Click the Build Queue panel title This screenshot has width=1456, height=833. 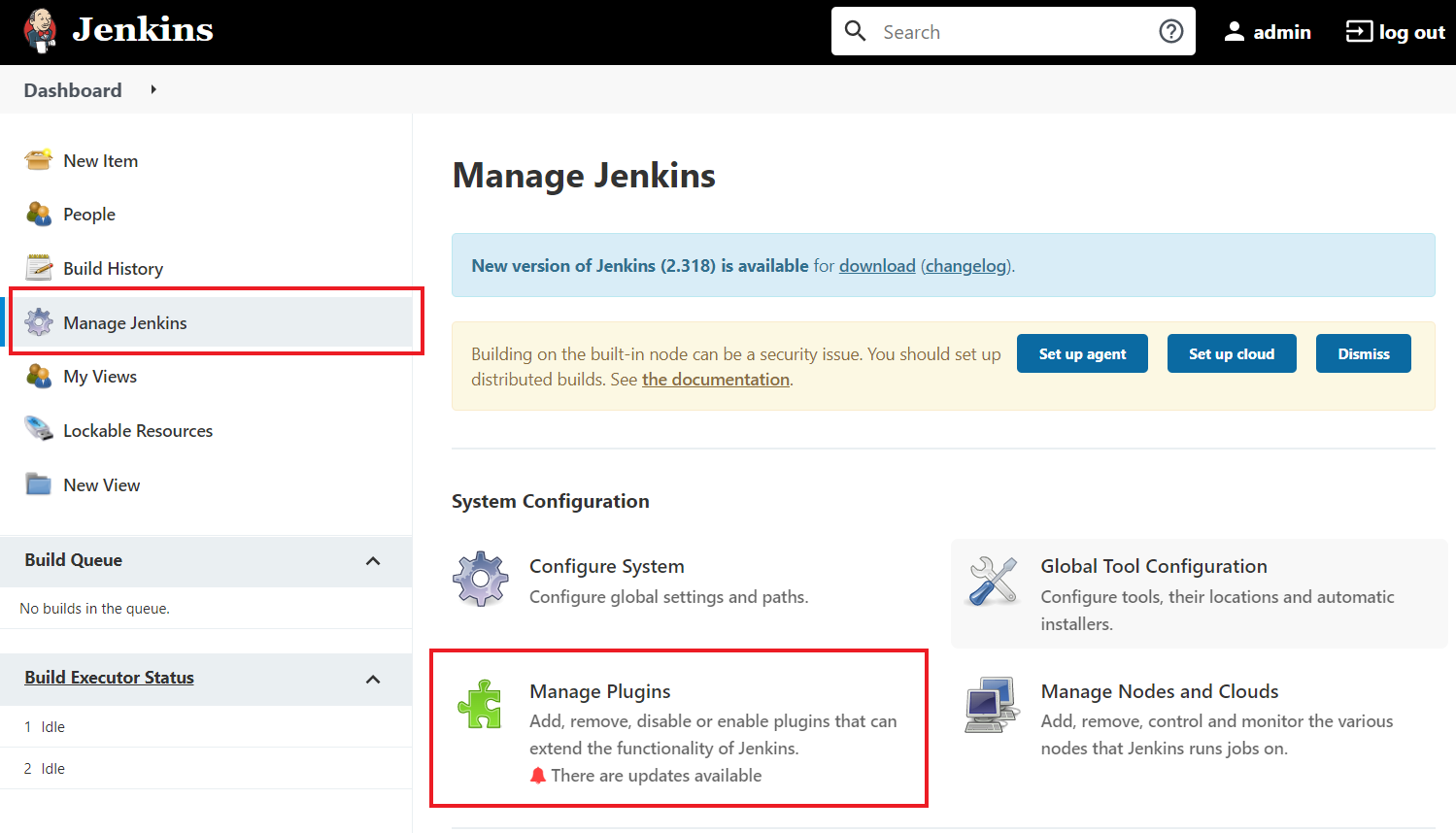point(74,560)
